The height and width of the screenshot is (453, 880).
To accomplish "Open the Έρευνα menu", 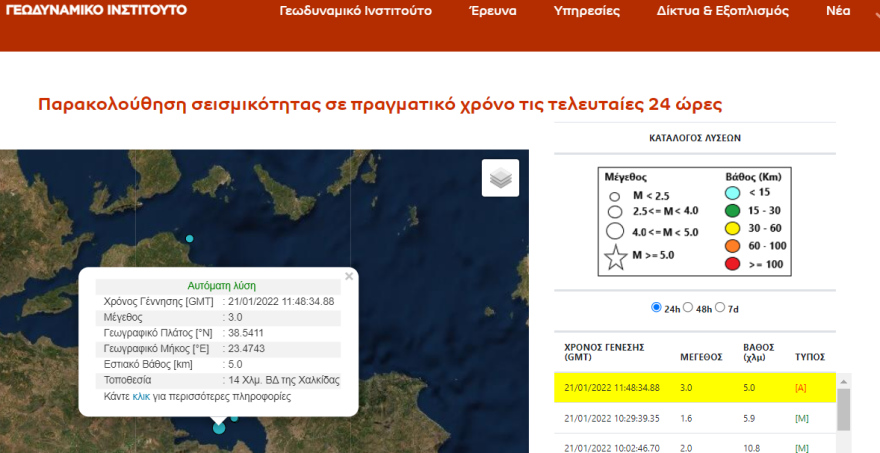I will click(x=493, y=11).
